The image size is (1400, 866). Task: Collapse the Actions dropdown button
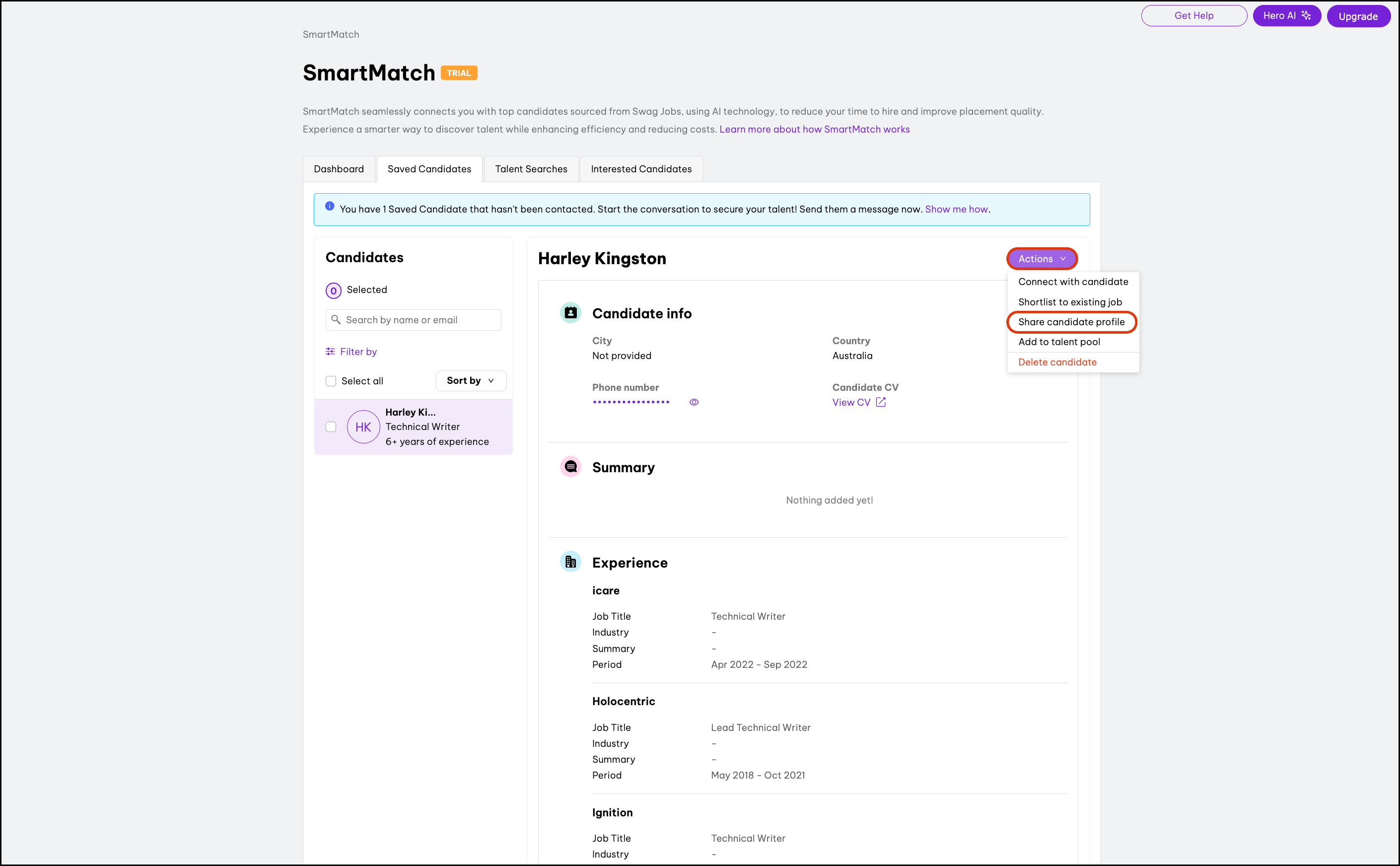tap(1042, 258)
